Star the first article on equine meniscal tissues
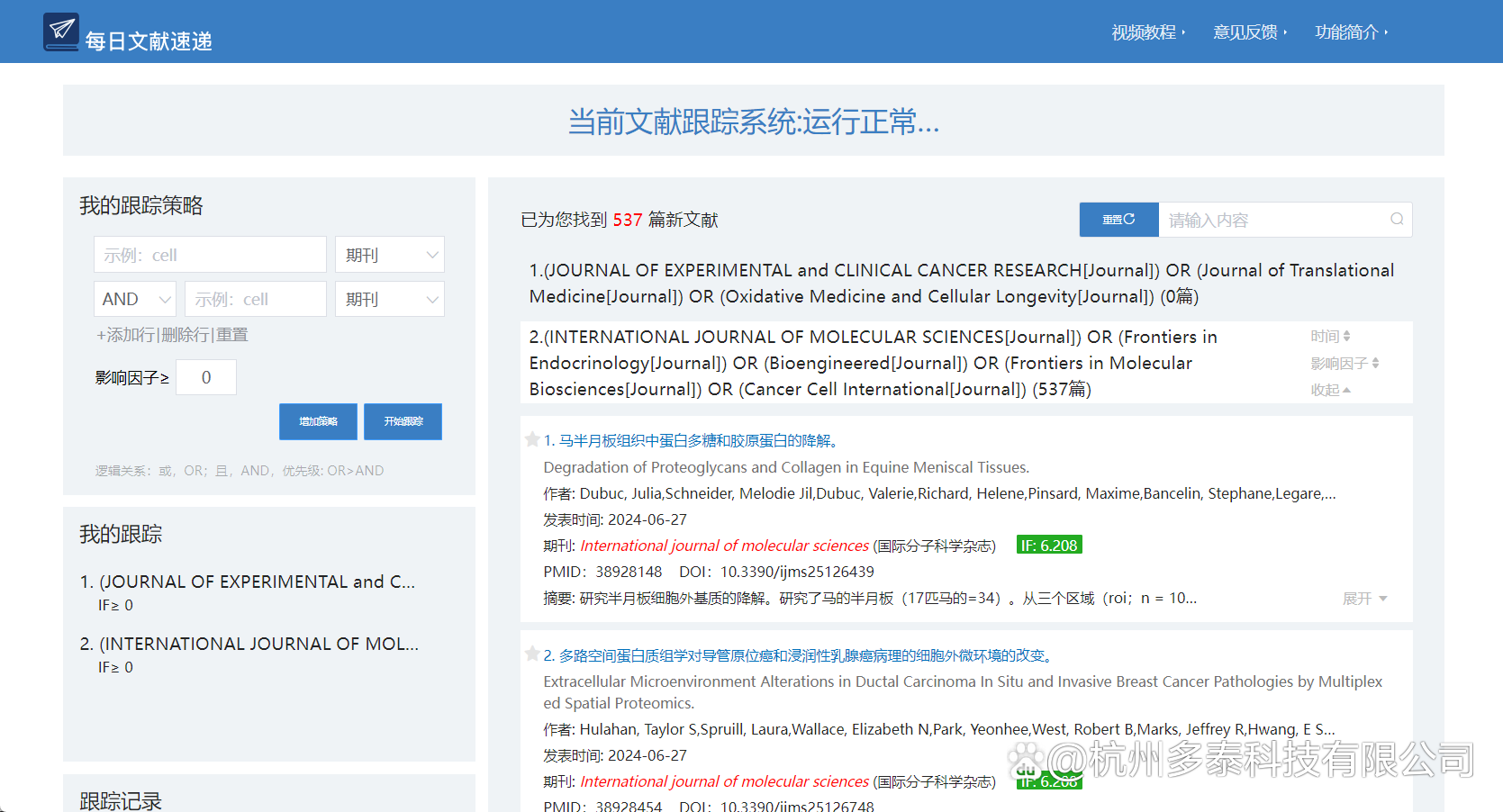The height and width of the screenshot is (812, 1503). (532, 439)
